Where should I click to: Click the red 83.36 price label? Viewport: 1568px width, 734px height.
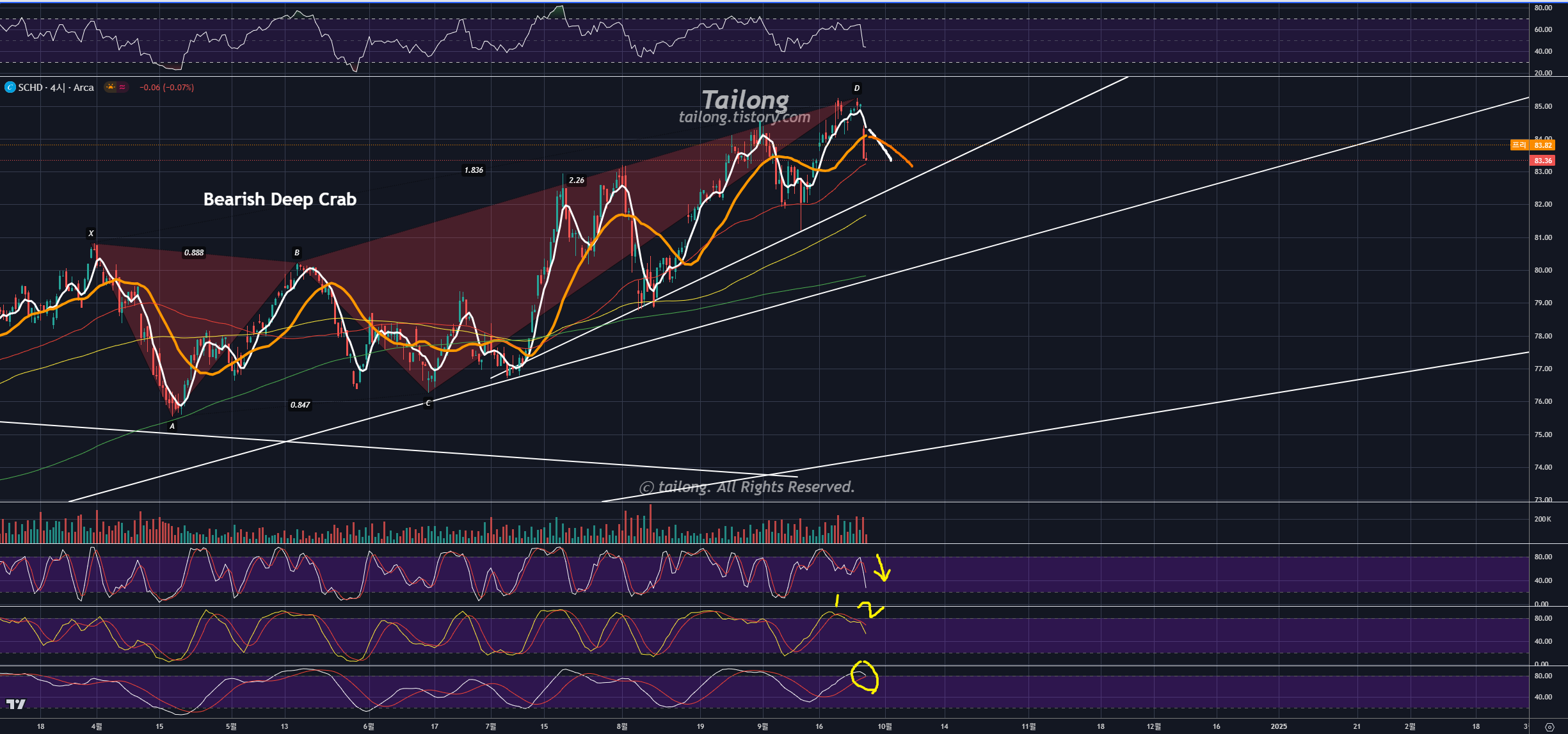click(x=1542, y=161)
